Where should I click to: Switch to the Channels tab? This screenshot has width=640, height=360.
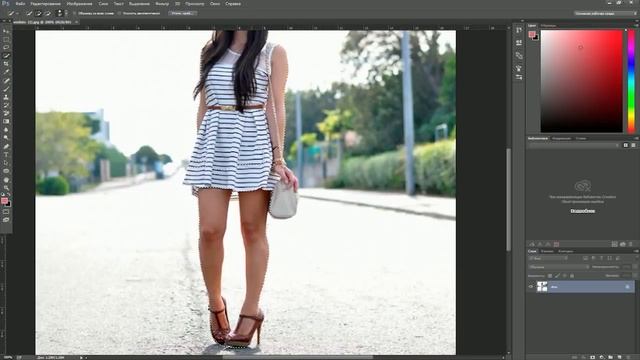pos(547,251)
